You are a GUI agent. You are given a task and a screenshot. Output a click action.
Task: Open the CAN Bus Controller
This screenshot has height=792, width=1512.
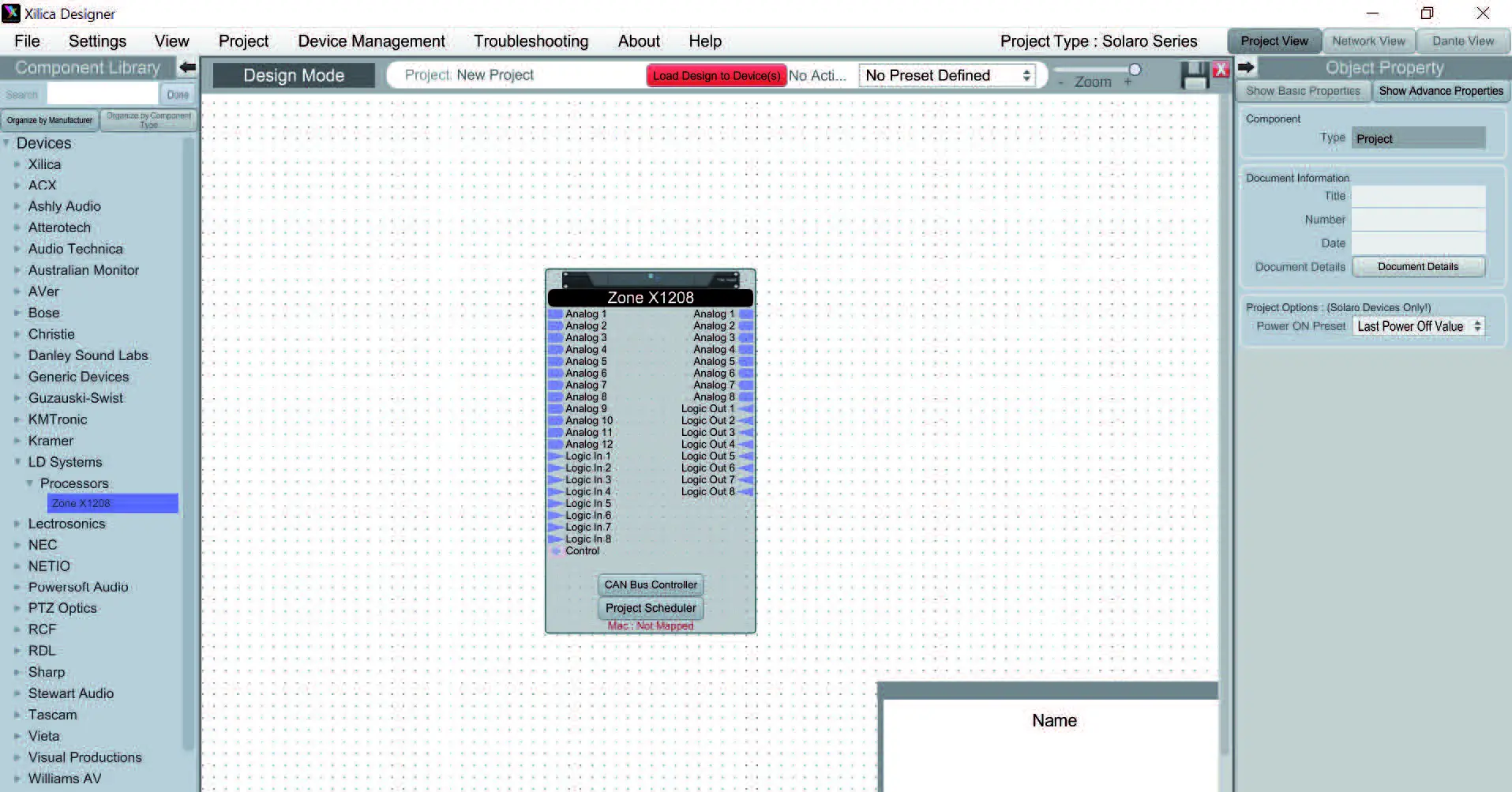tap(651, 585)
